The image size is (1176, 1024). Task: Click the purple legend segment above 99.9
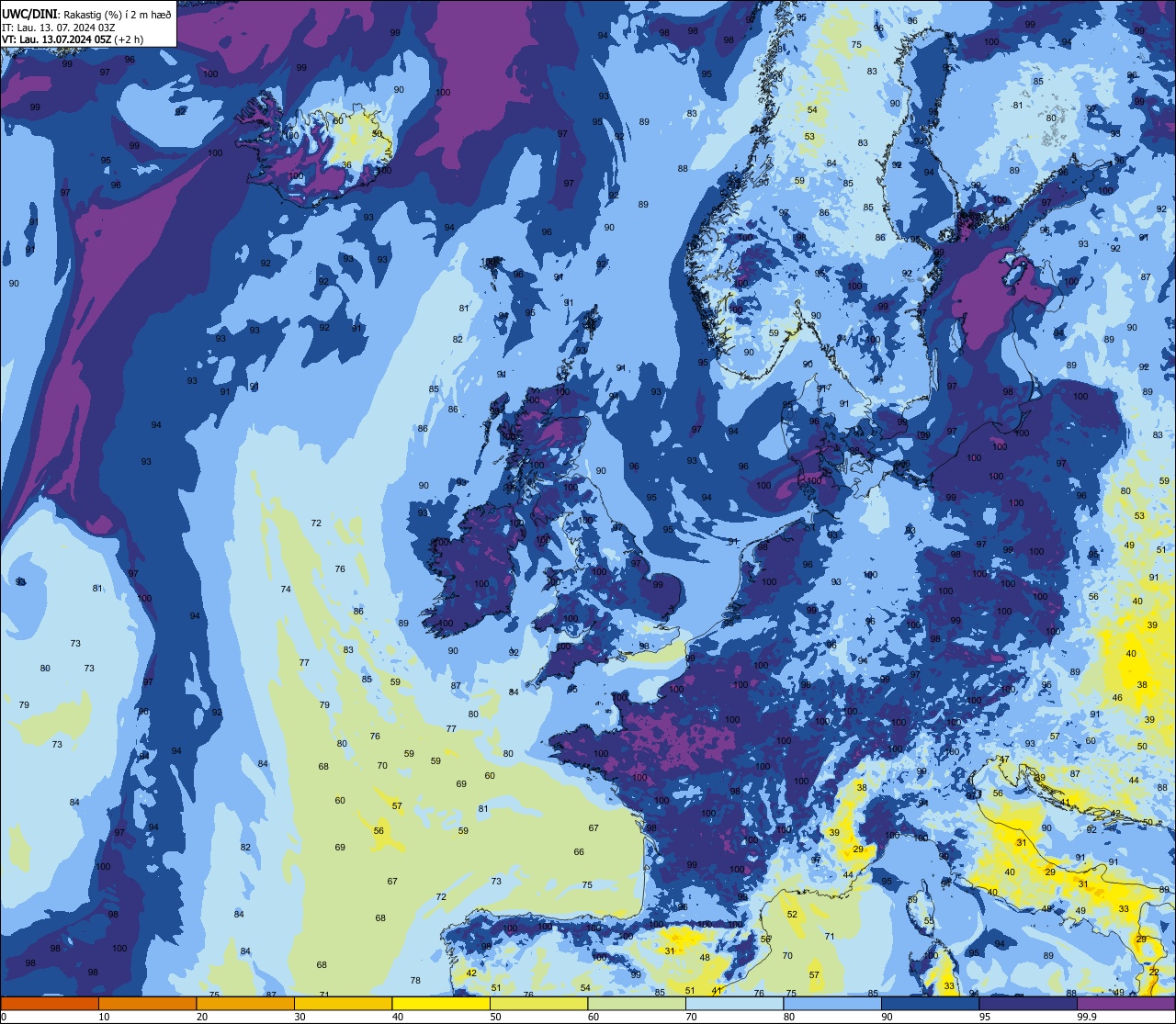(1125, 1003)
